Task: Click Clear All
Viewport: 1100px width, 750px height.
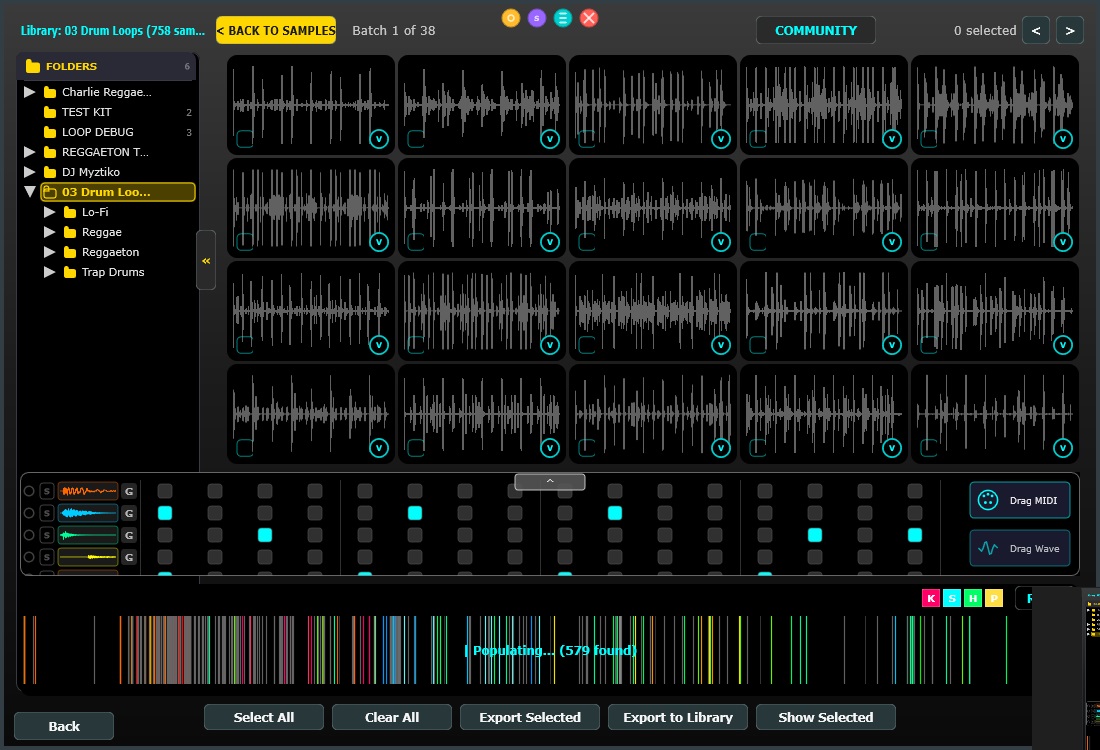Action: (391, 717)
